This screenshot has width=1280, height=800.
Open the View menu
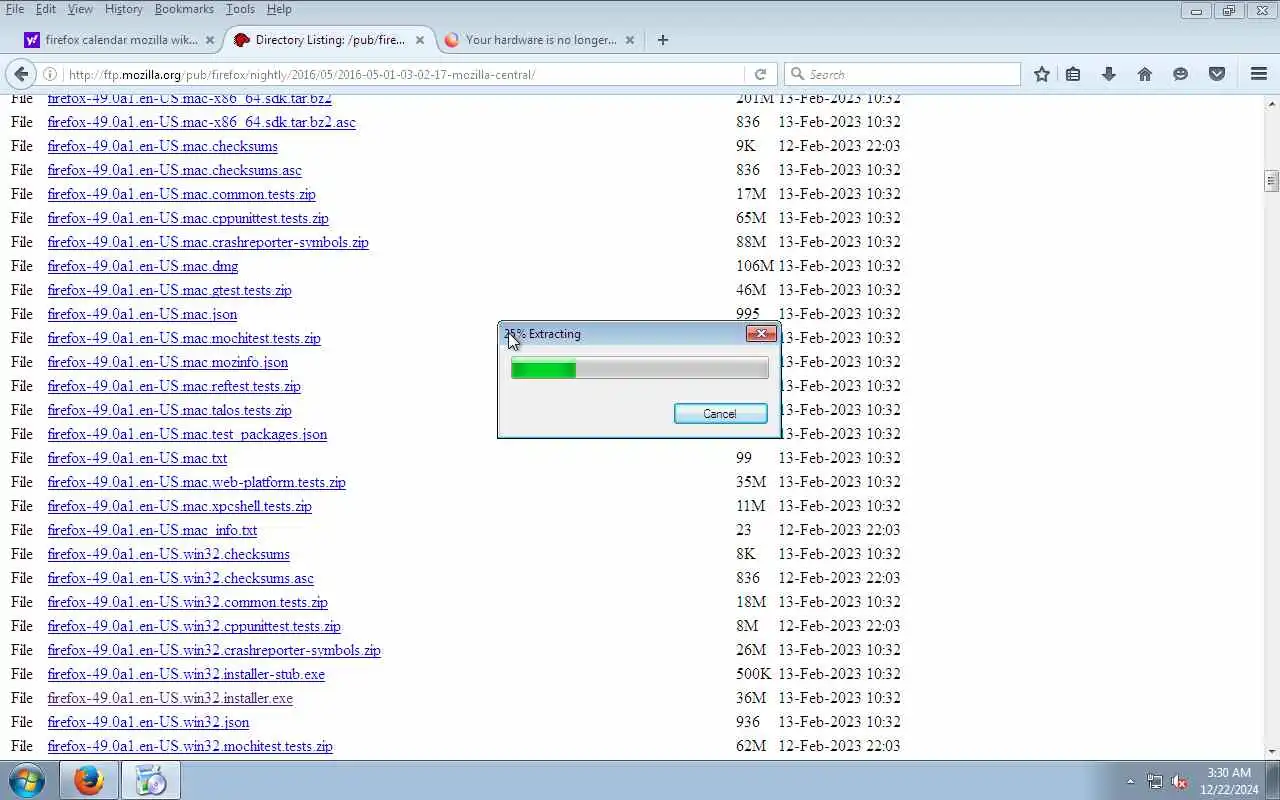80,9
